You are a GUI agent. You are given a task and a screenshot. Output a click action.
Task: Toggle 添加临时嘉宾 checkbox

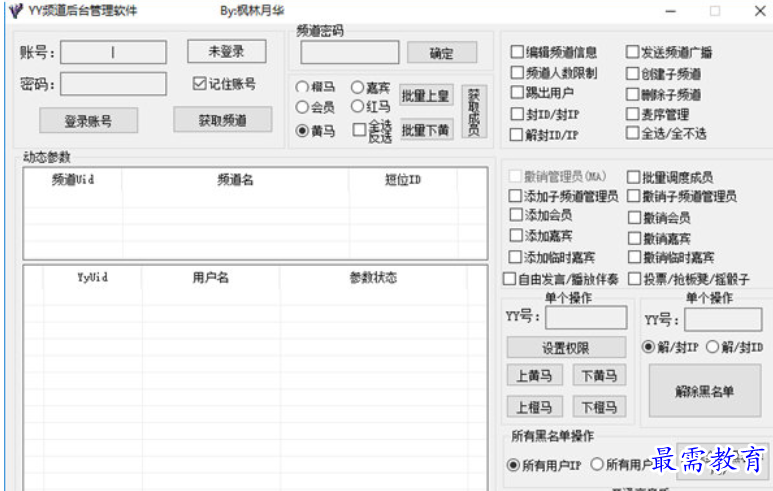515,256
